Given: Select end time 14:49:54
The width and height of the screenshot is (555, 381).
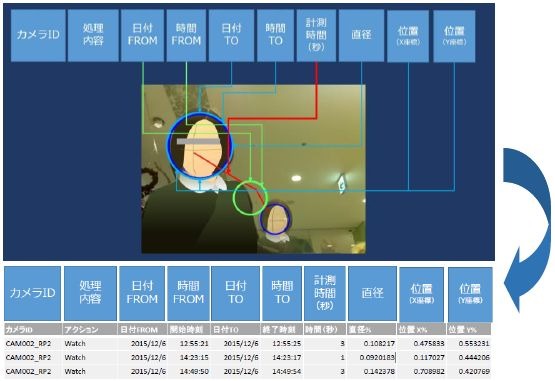Looking at the screenshot, I should pyautogui.click(x=287, y=371).
